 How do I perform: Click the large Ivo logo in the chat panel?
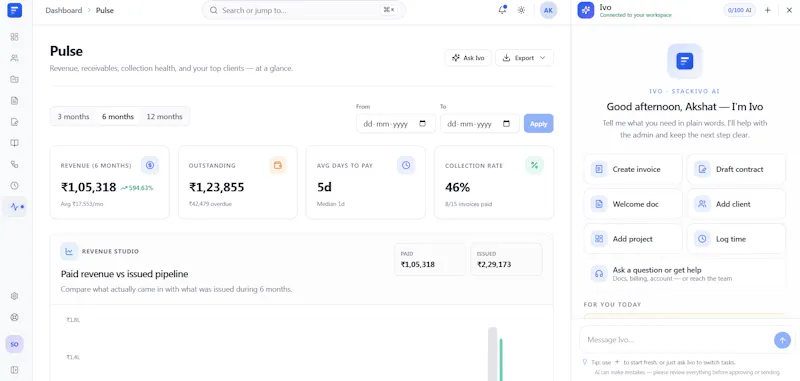pyautogui.click(x=685, y=61)
